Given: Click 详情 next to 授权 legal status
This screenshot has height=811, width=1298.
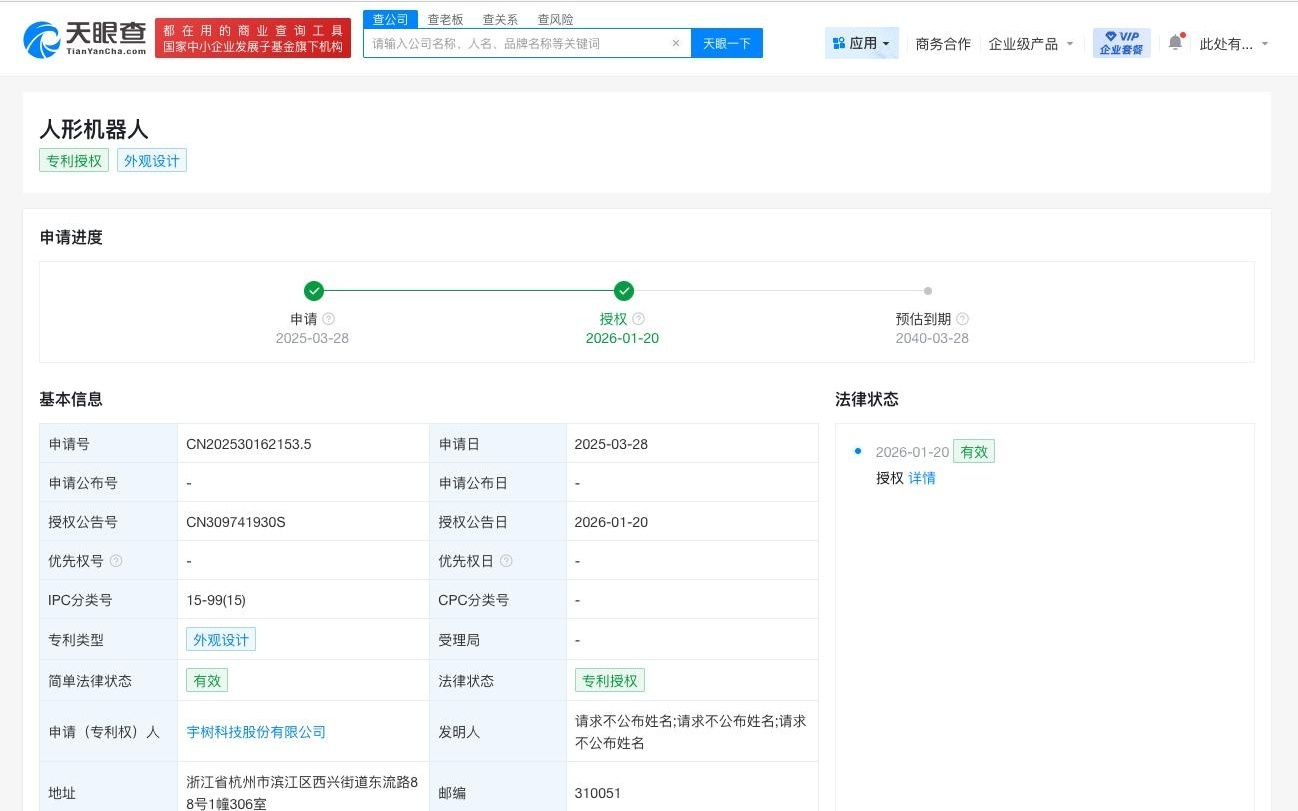Looking at the screenshot, I should [921, 478].
